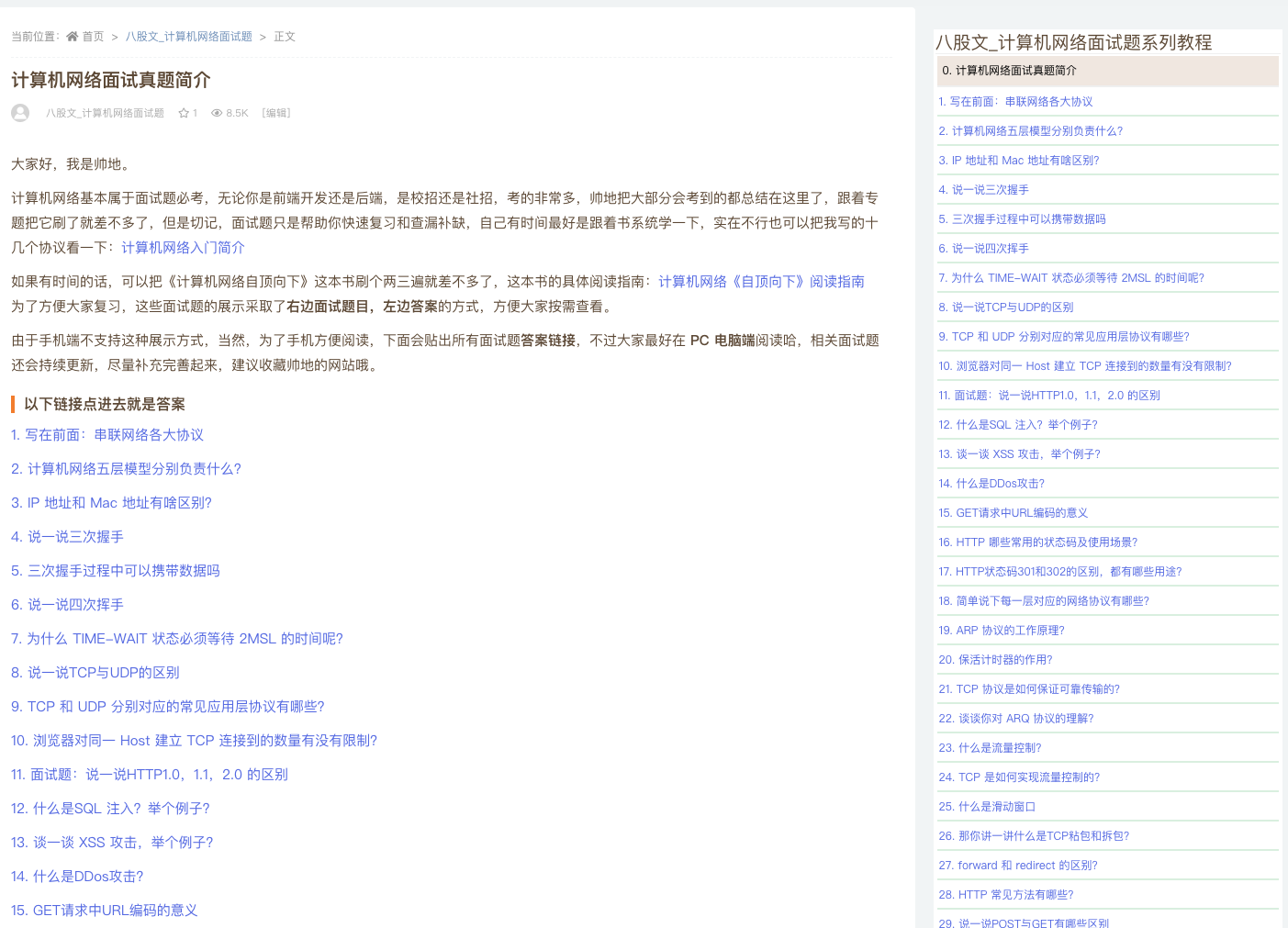Open lesson 4 说一说三次握手 in article

(67, 536)
